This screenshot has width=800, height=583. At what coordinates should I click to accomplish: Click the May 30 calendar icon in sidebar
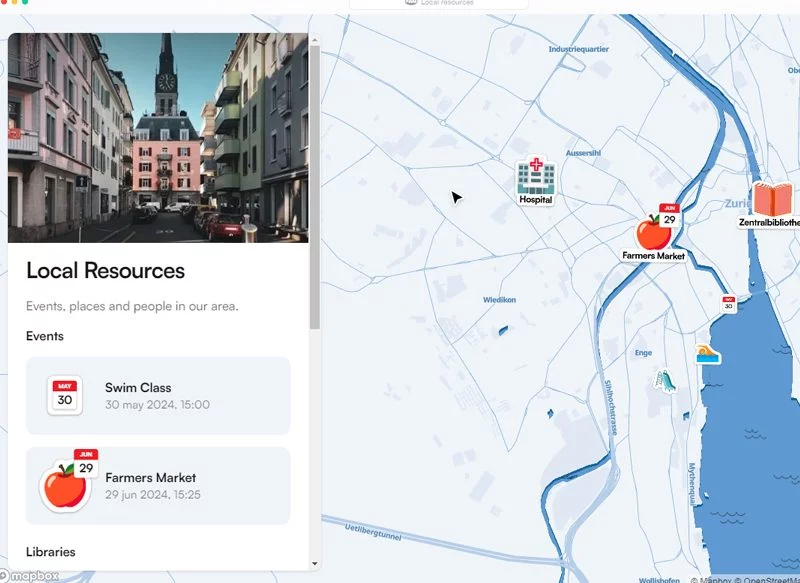65,395
